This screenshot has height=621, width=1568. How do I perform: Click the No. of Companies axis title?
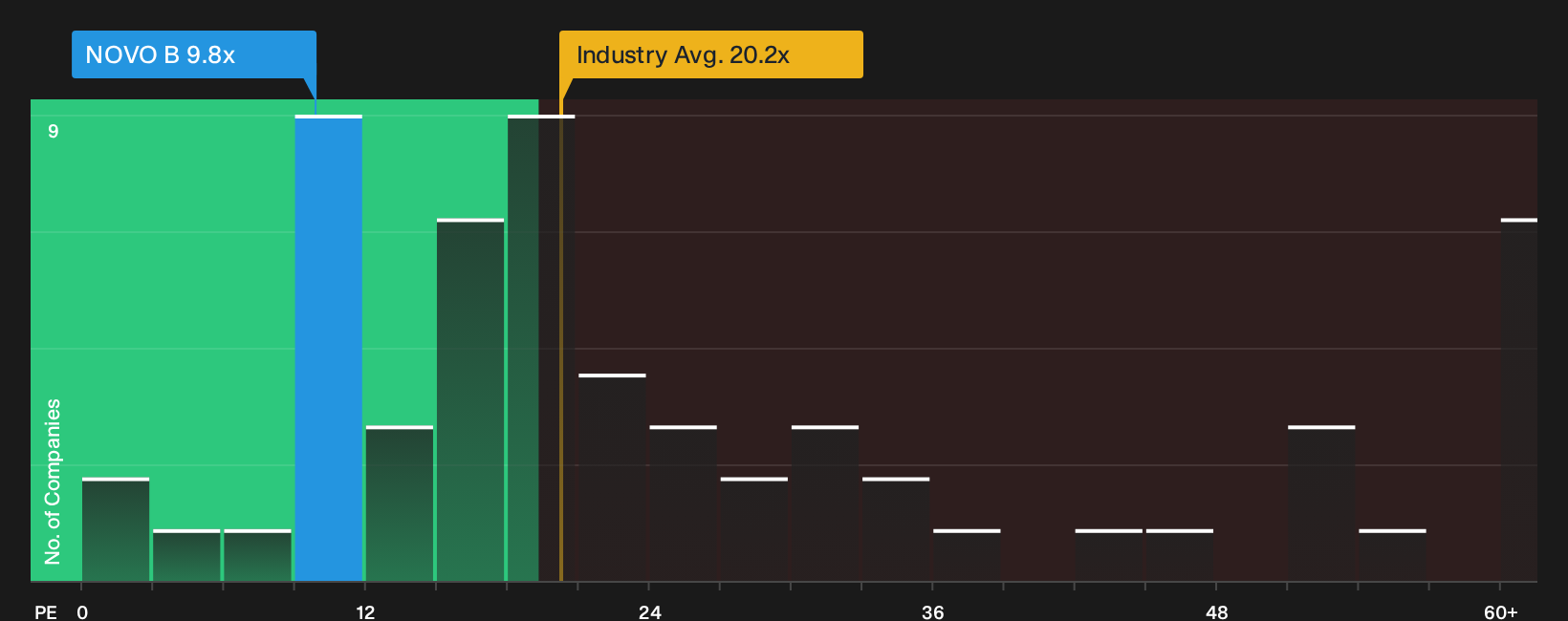53,482
